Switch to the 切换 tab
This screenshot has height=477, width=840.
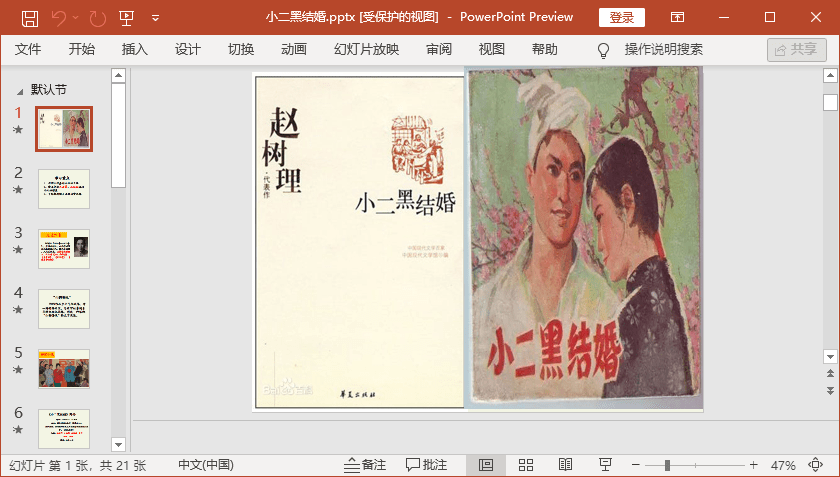241,49
